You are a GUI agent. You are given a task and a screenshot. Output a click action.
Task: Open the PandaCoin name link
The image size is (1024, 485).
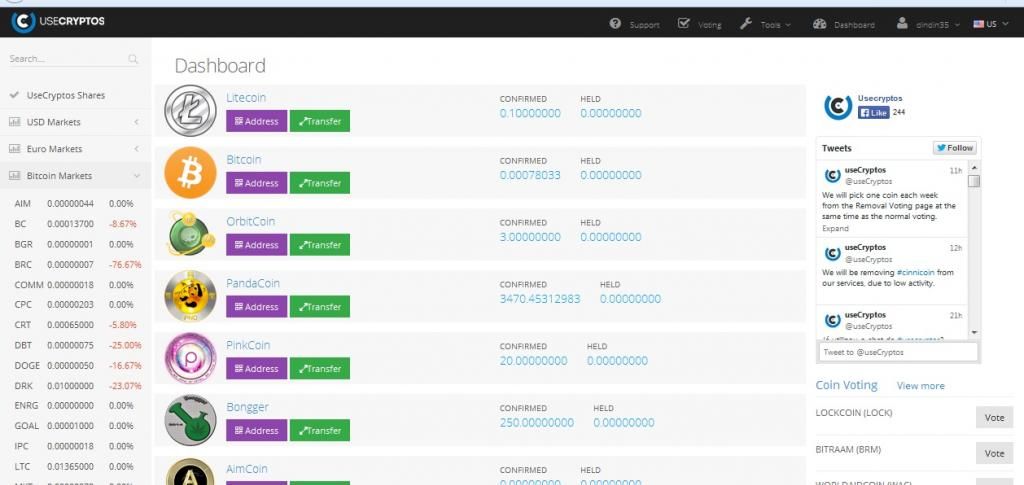click(x=253, y=283)
